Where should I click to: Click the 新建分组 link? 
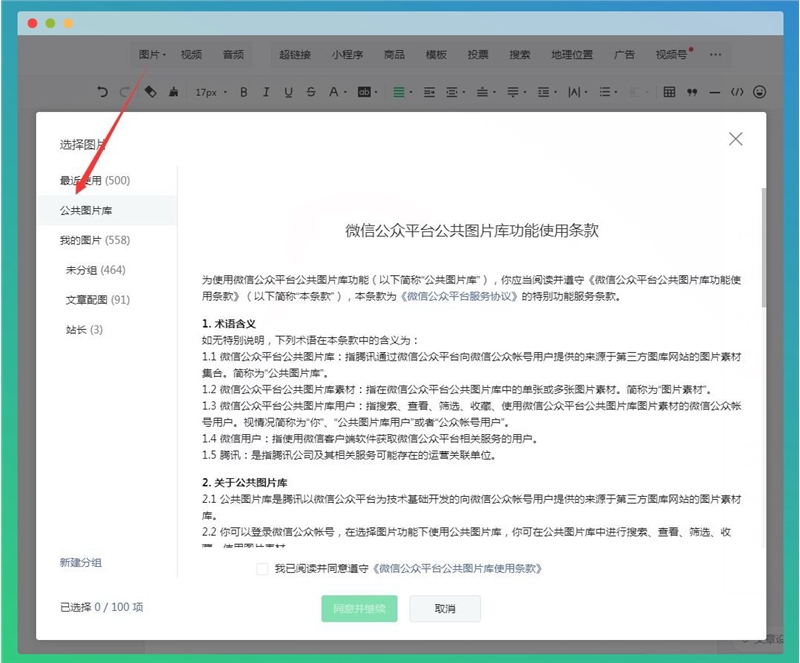click(81, 562)
